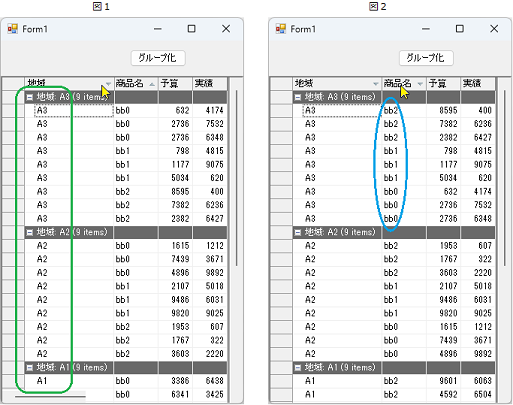Collapse the 地域: A3 group in left grid
Image resolution: width=513 pixels, height=405 pixels.
[30, 97]
